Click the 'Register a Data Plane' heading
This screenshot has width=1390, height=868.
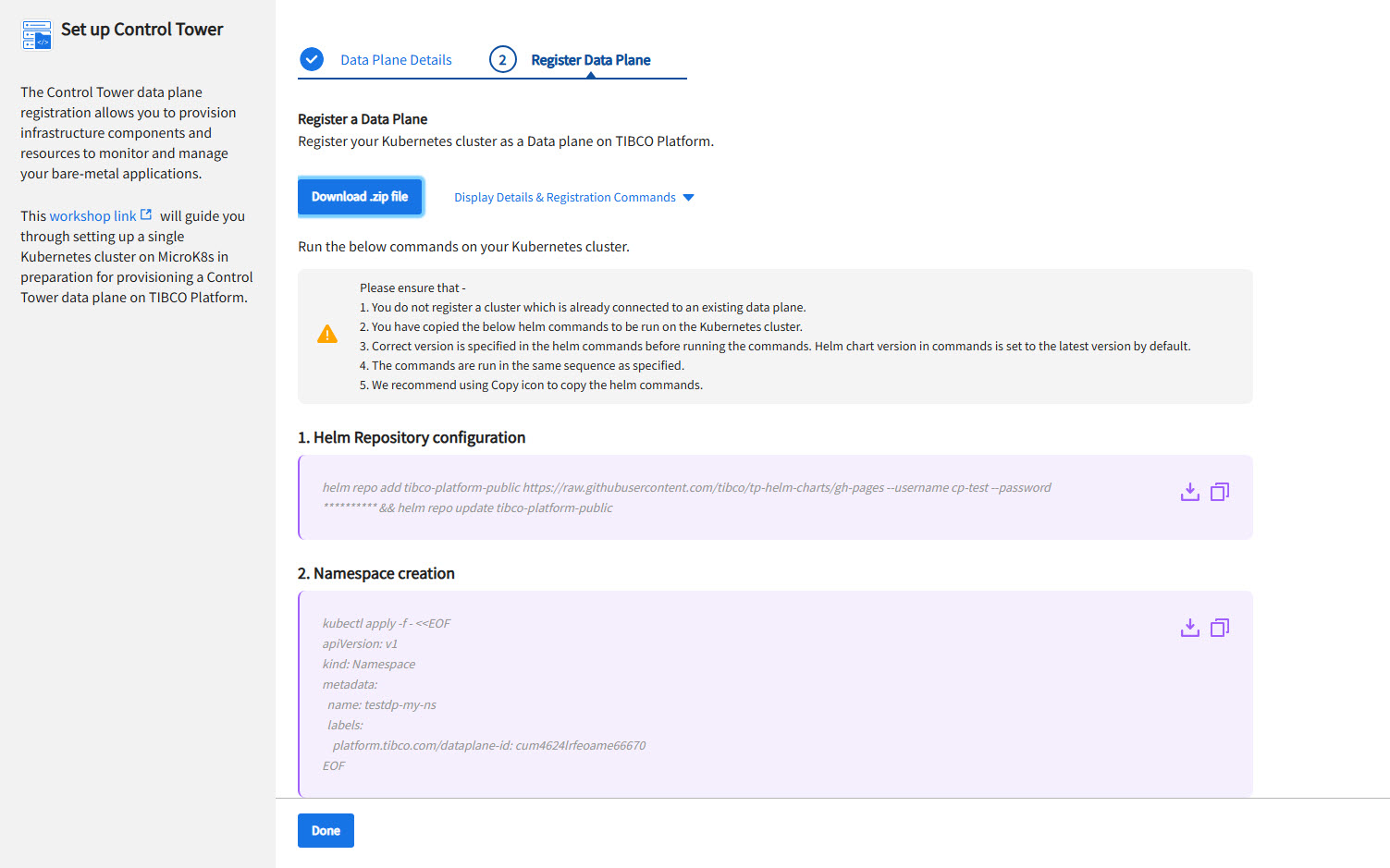[x=363, y=119]
